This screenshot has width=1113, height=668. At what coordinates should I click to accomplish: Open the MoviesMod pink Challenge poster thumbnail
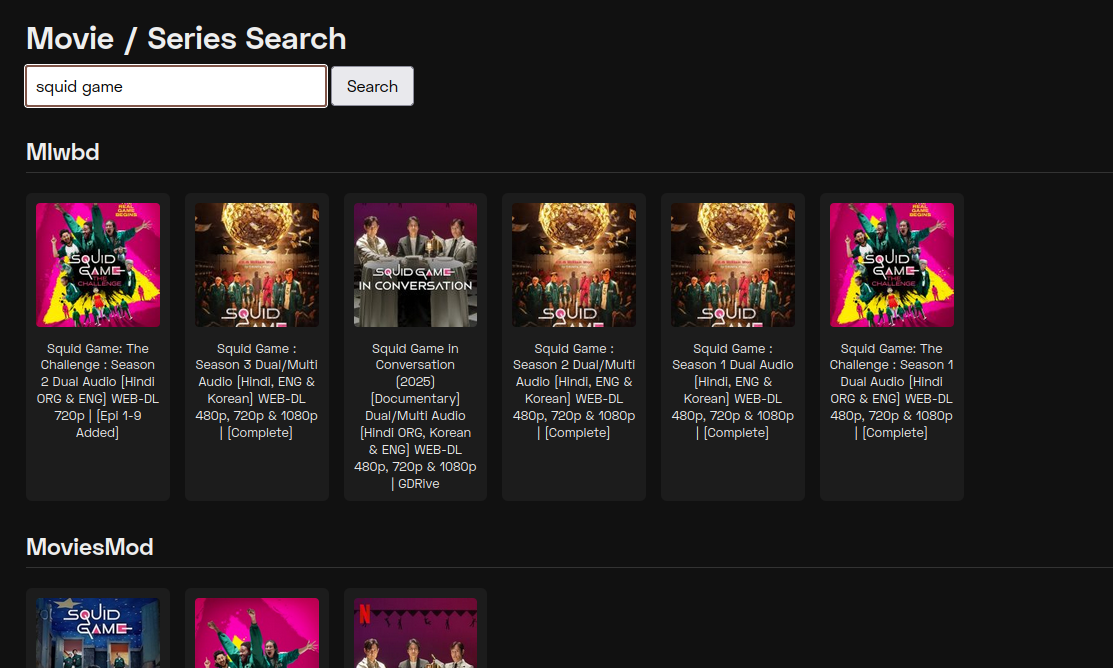pyautogui.click(x=257, y=633)
